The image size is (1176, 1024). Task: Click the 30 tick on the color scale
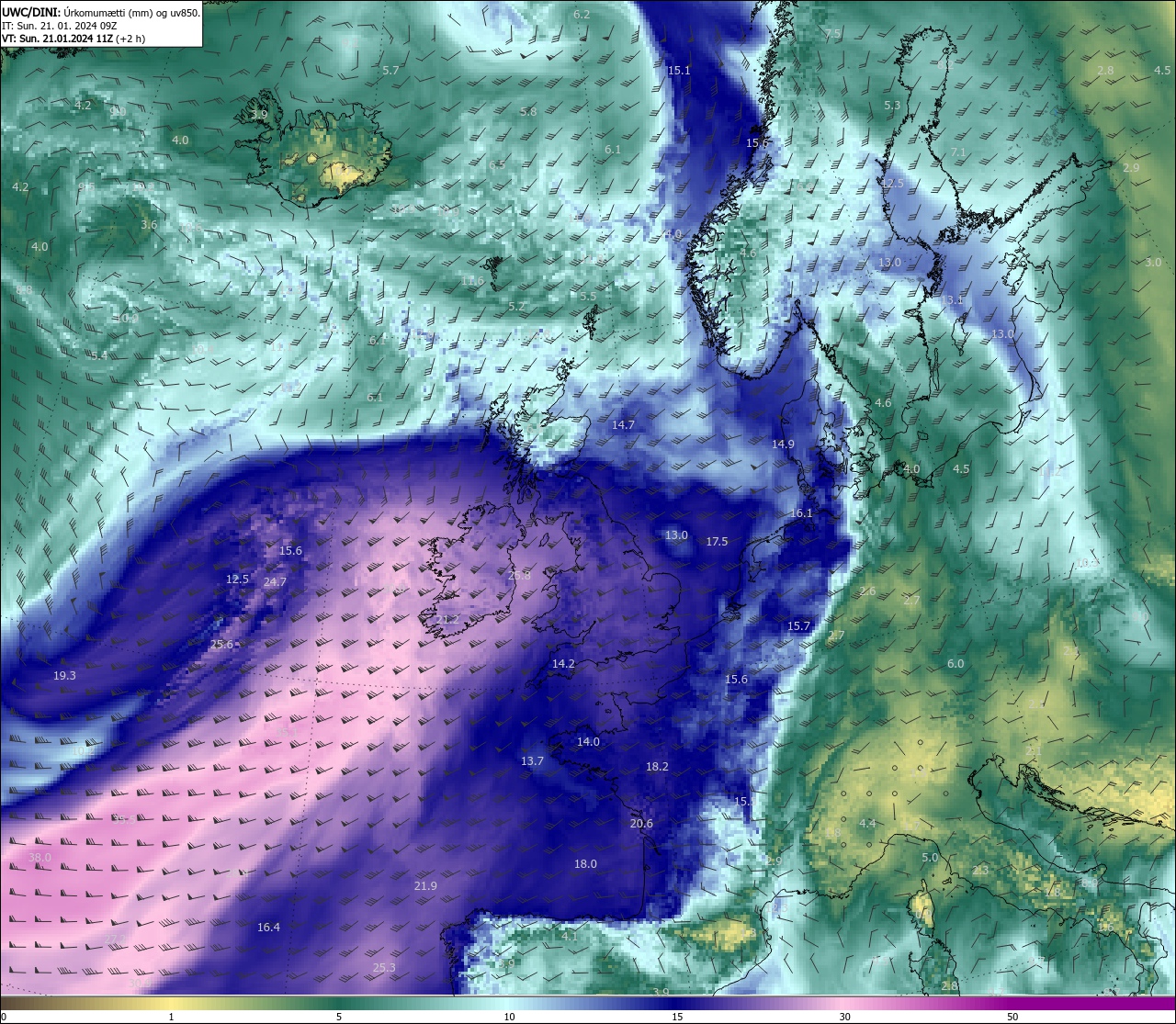click(x=844, y=1017)
